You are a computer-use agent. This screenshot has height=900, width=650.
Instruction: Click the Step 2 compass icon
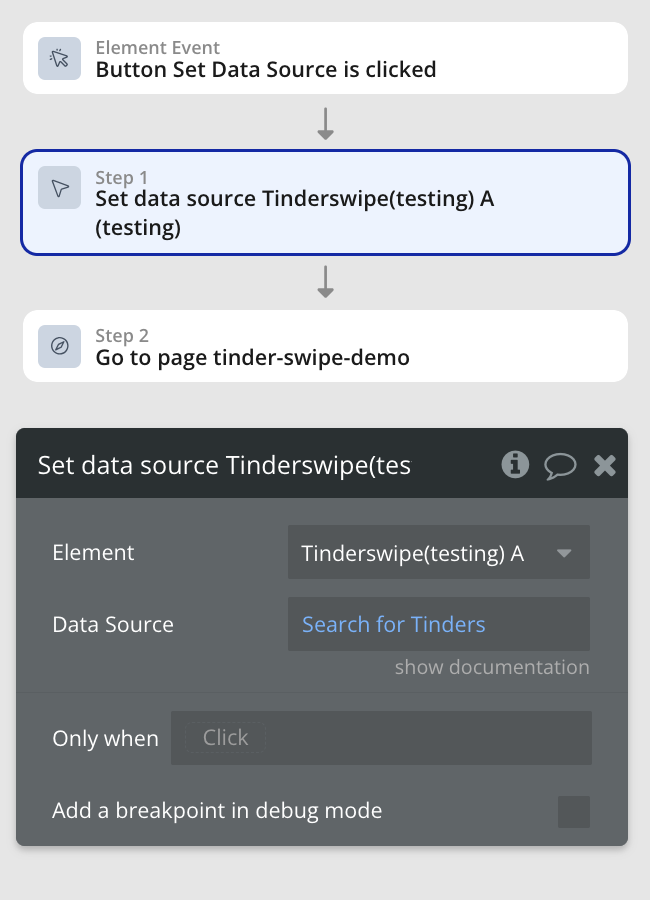[59, 346]
